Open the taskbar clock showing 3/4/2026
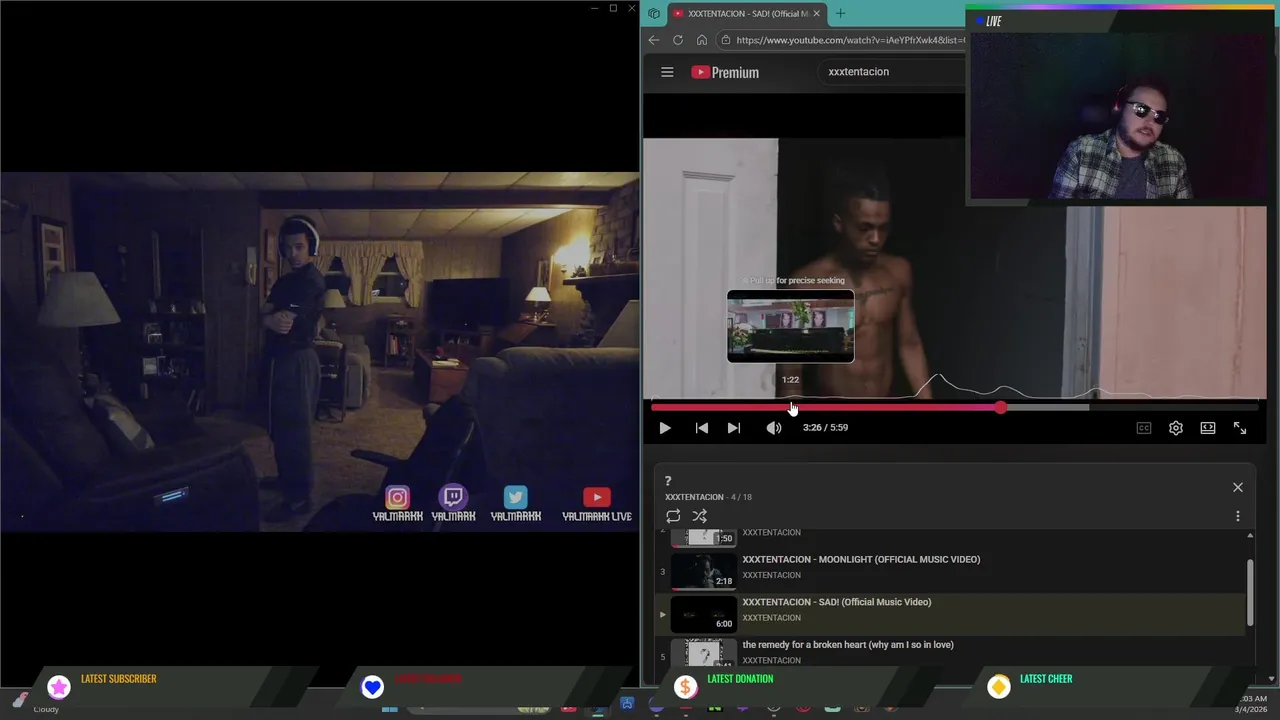The image size is (1280, 720). pos(1252,703)
